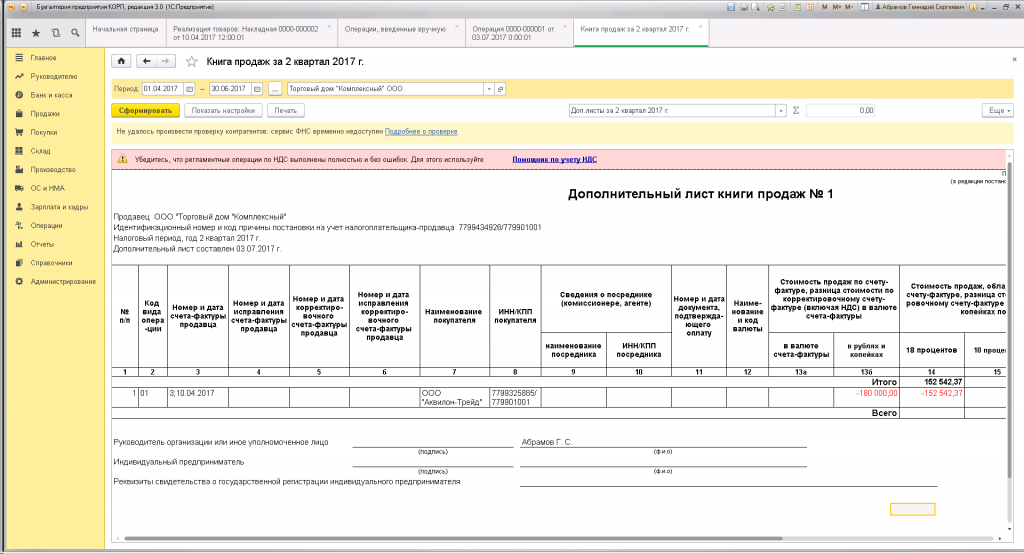Image resolution: width=1024 pixels, height=554 pixels.
Task: Click the calendar icon in title bar
Action: tap(810, 7)
